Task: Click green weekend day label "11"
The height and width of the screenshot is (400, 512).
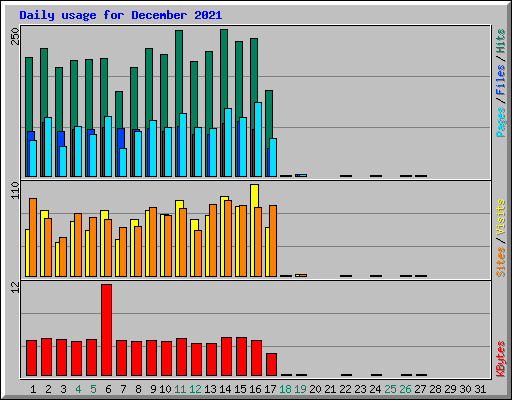Action: point(180,389)
